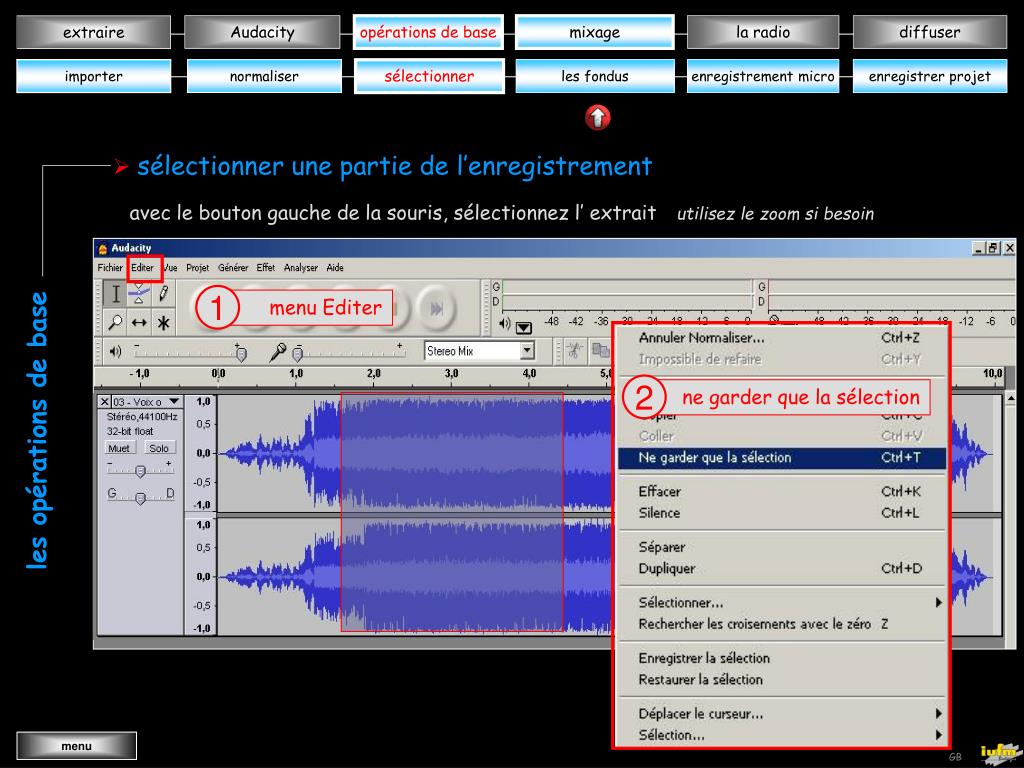The image size is (1024, 768).
Task: Click the output volume speaker icon
Action: 116,351
